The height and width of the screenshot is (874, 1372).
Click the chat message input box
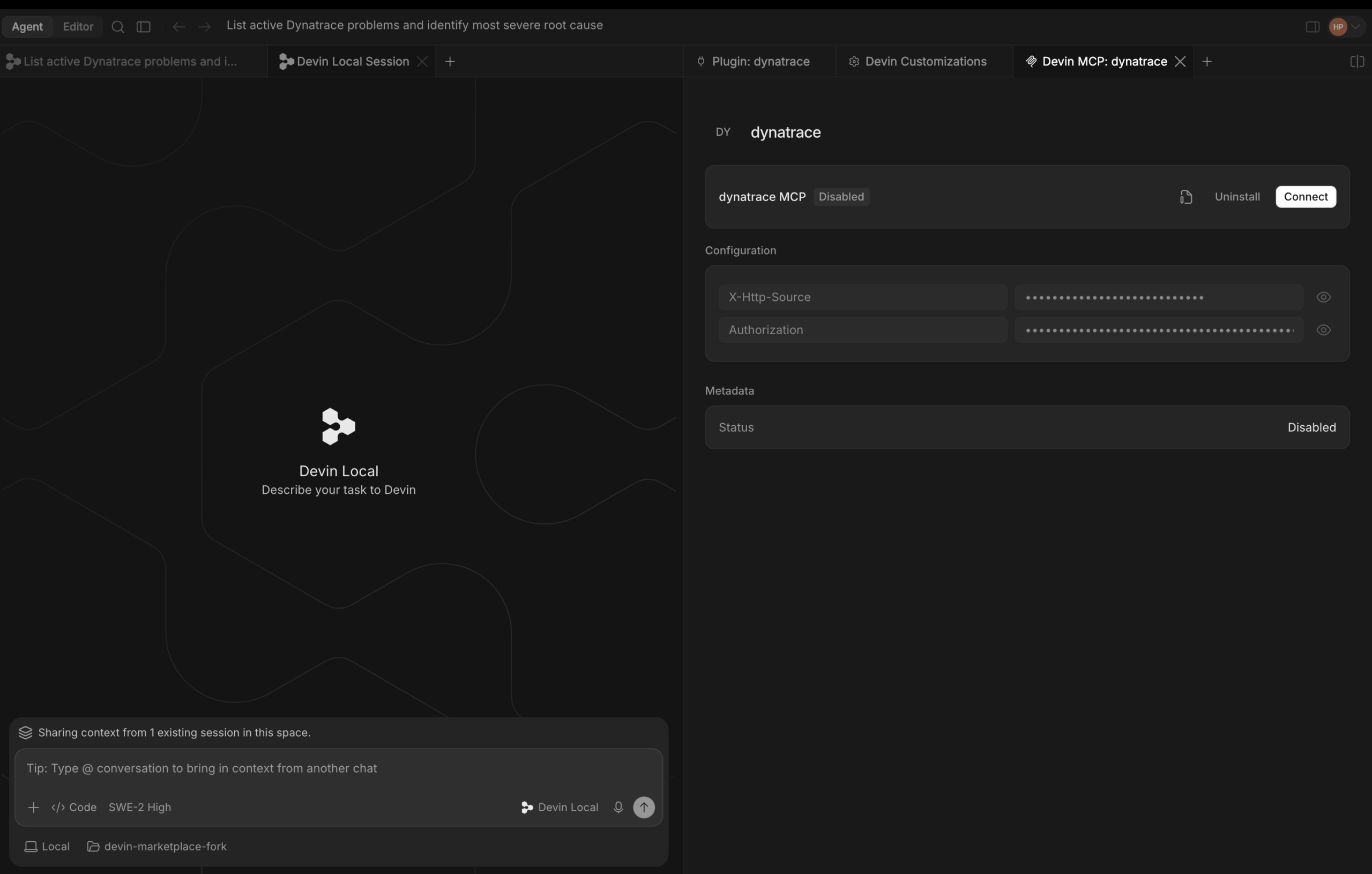pyautogui.click(x=338, y=768)
